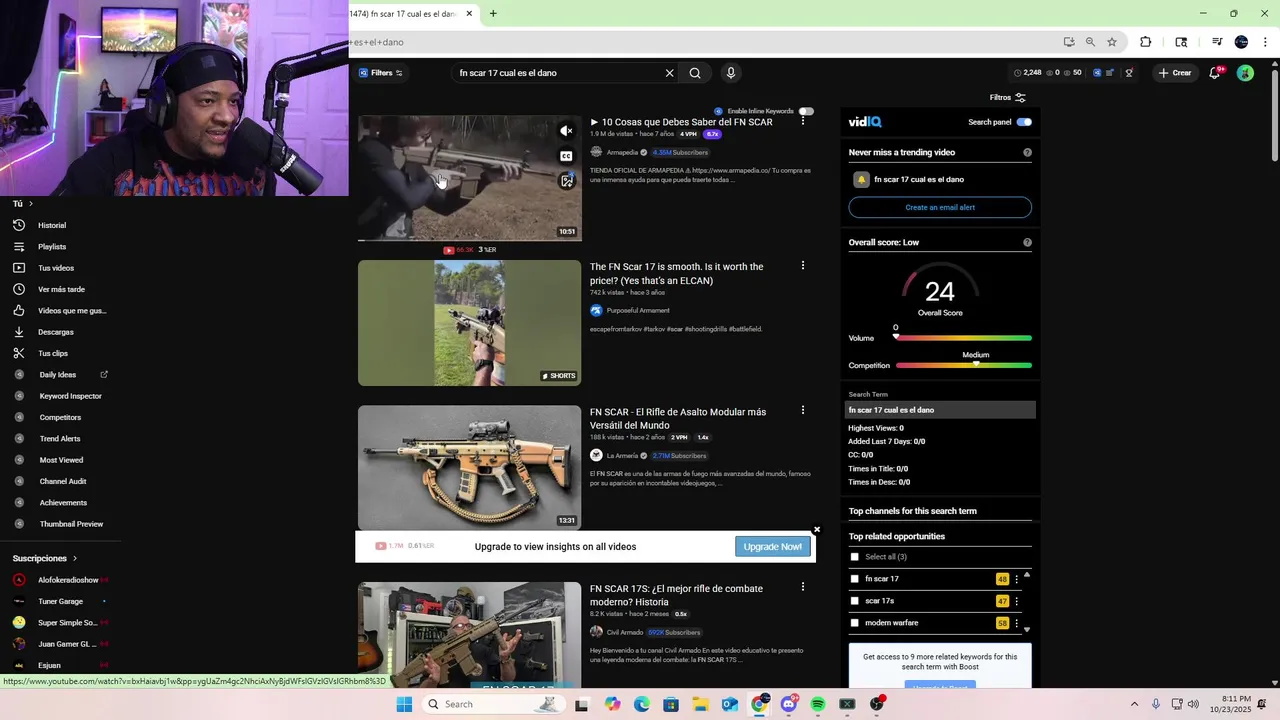Viewport: 1280px width, 720px height.
Task: Select the fn scar 17 browser tab
Action: 410,14
